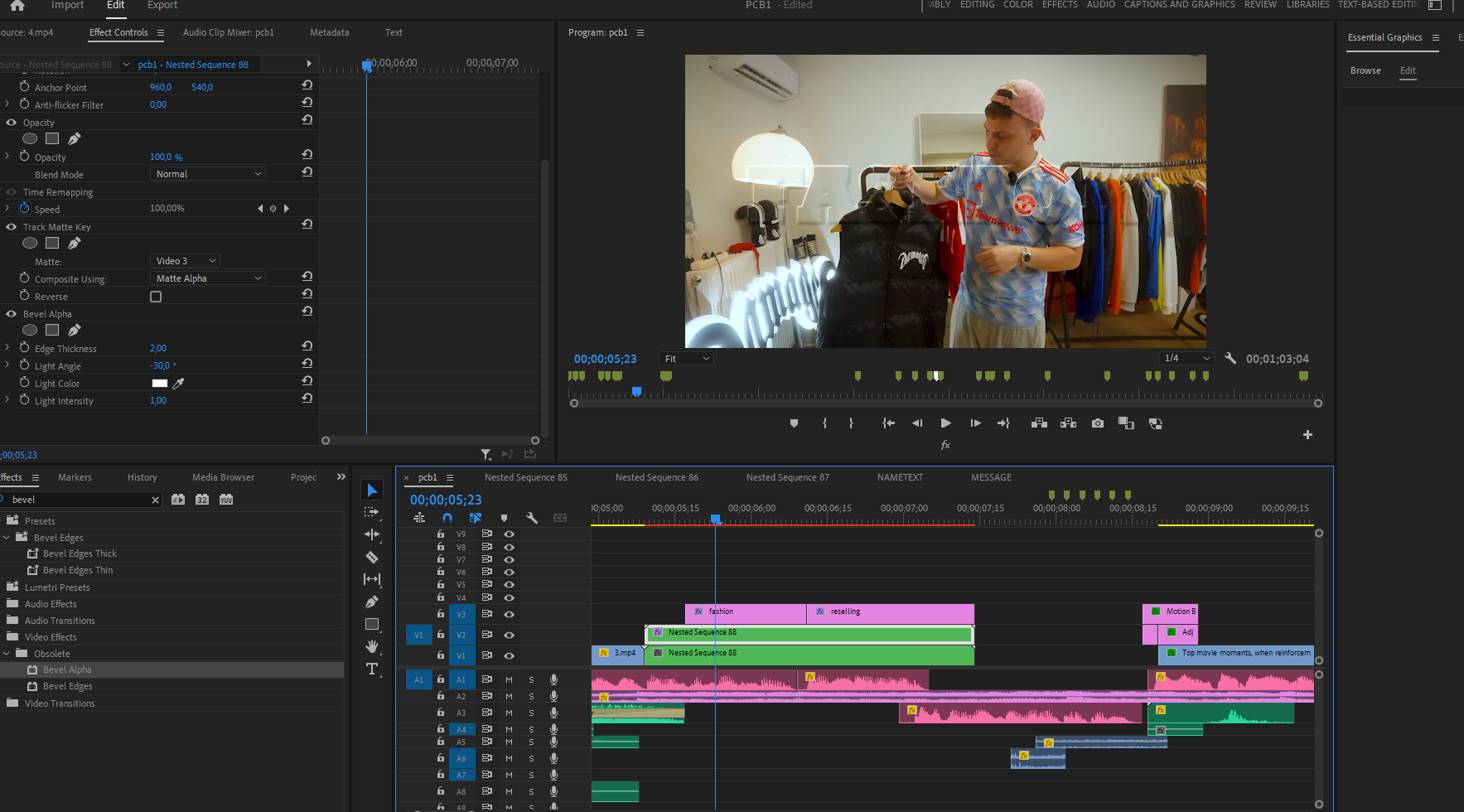Click free draw bezier pen under Opacity
The height and width of the screenshot is (812, 1464).
(74, 139)
